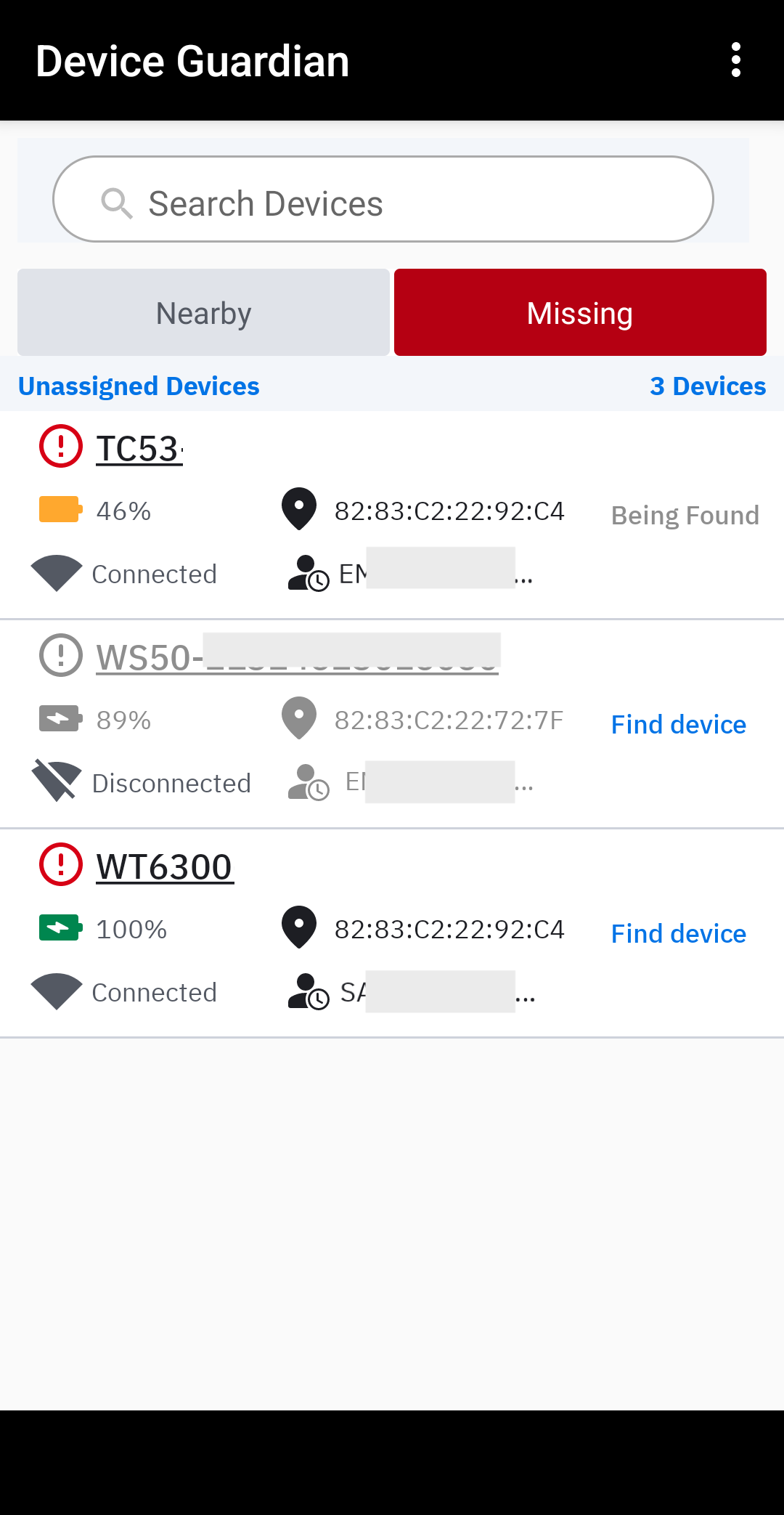Open the TC53 device name link
784x1515 pixels.
coord(139,449)
